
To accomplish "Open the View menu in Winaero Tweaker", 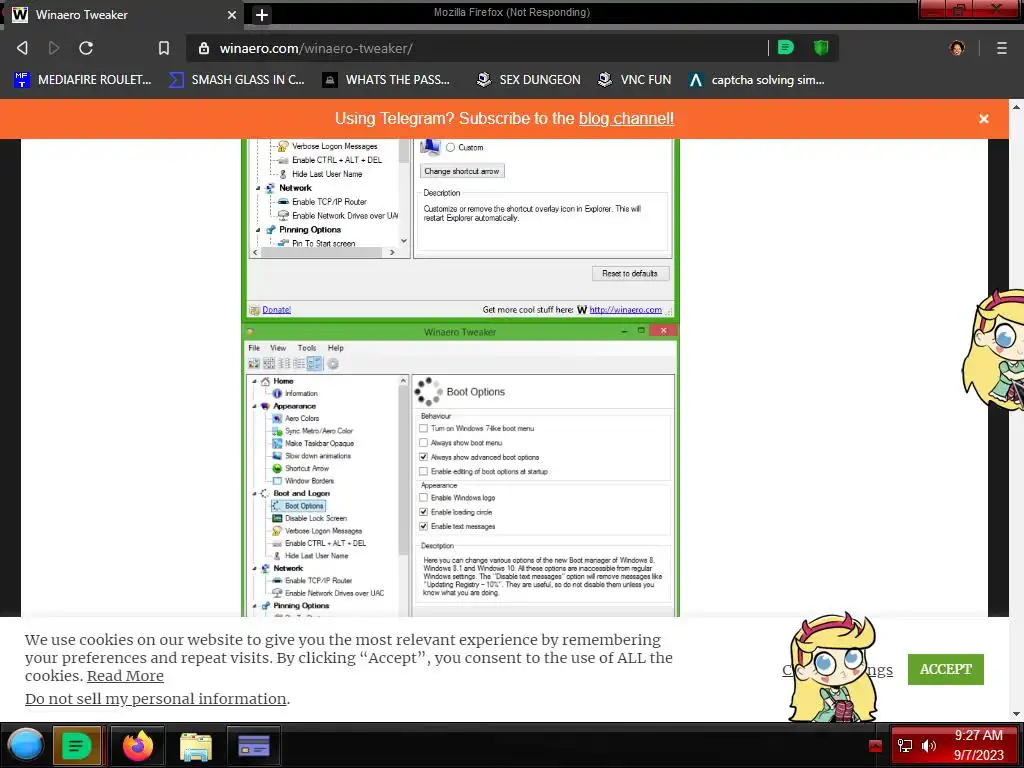I will coord(278,348).
